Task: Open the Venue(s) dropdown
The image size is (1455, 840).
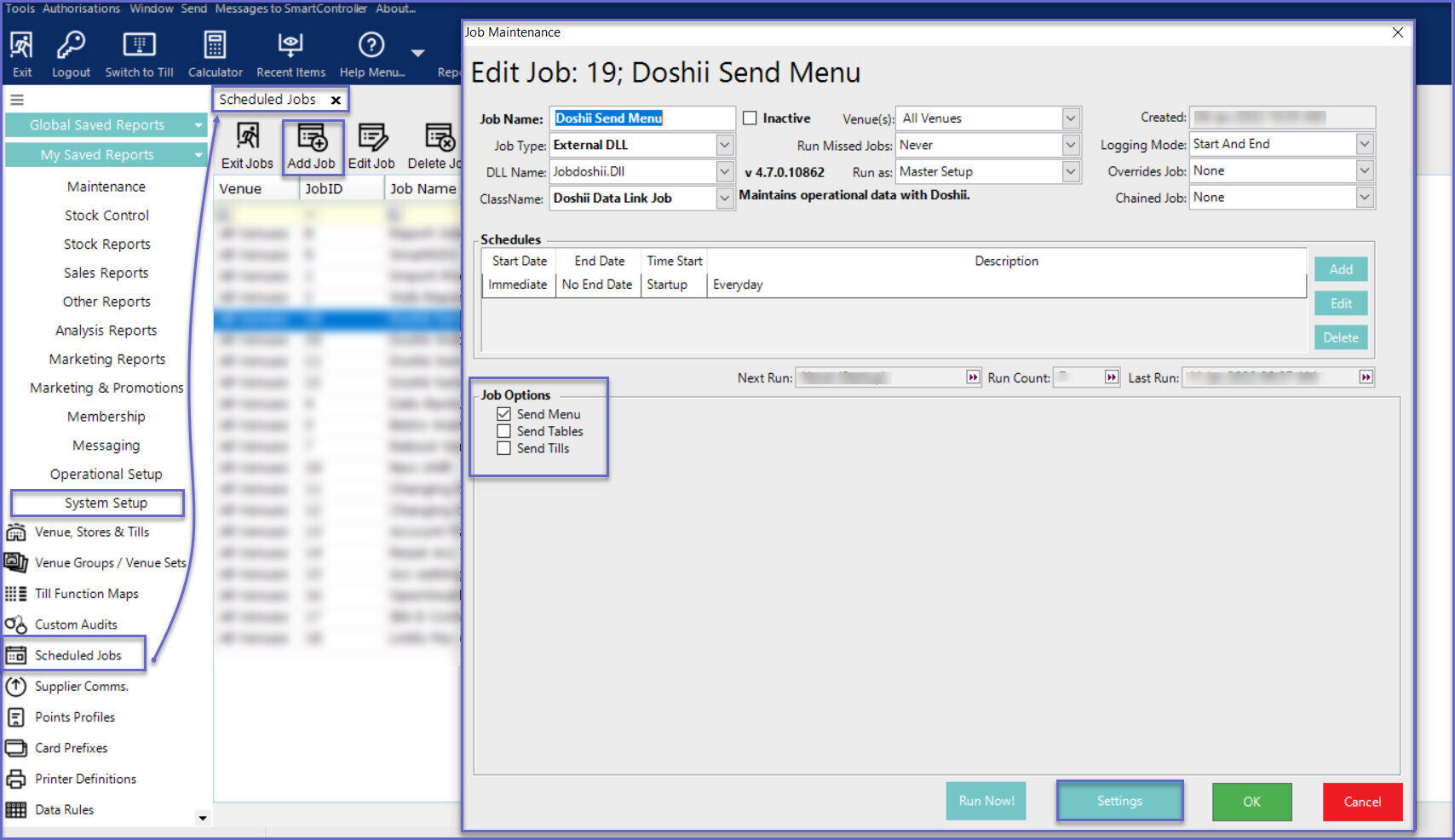Action: pyautogui.click(x=1072, y=118)
